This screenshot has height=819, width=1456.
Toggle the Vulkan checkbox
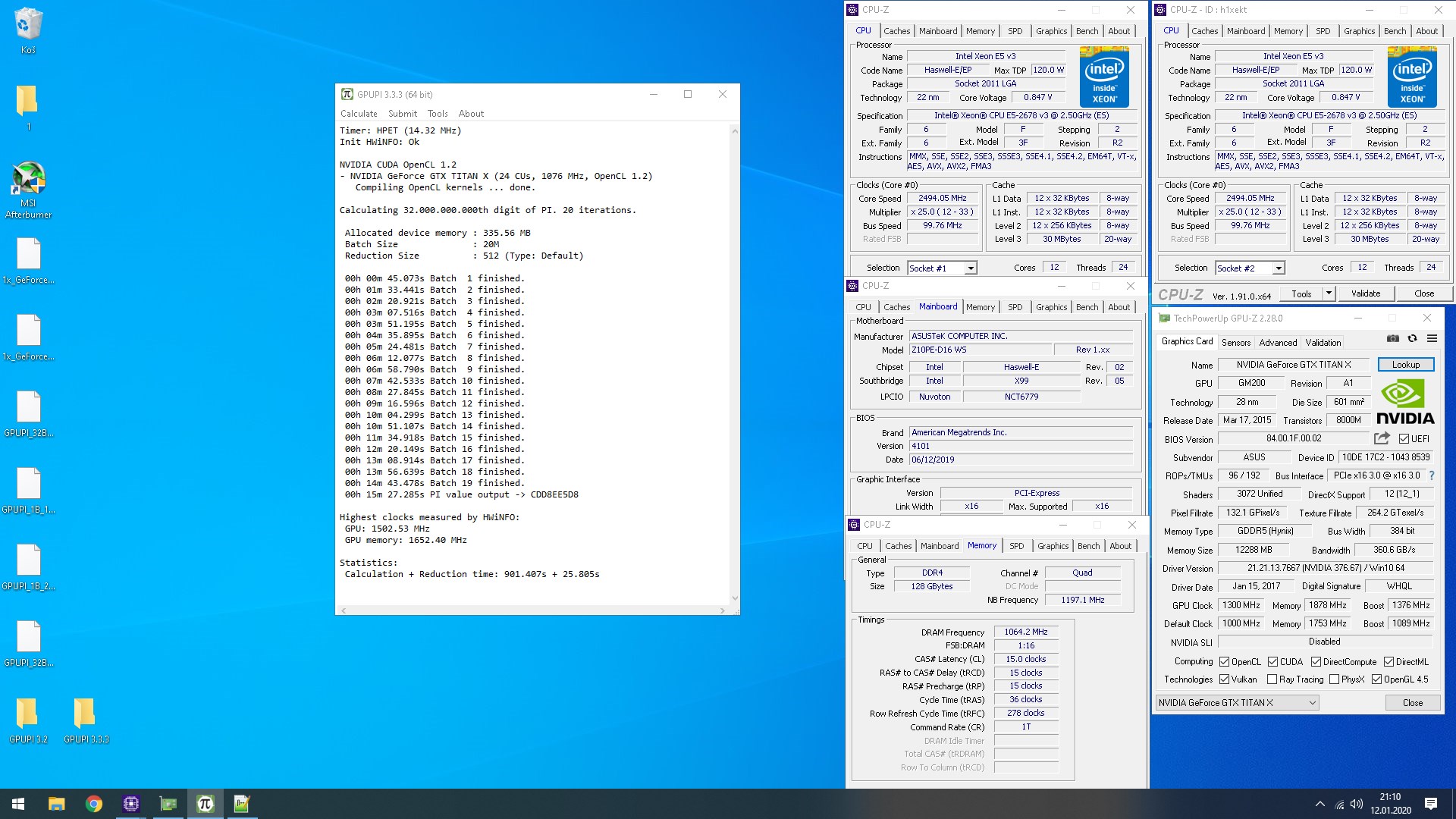(1224, 679)
